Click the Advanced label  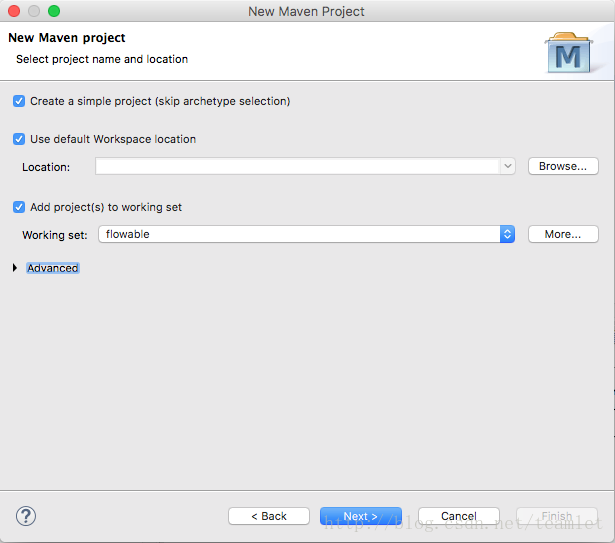pyautogui.click(x=53, y=268)
